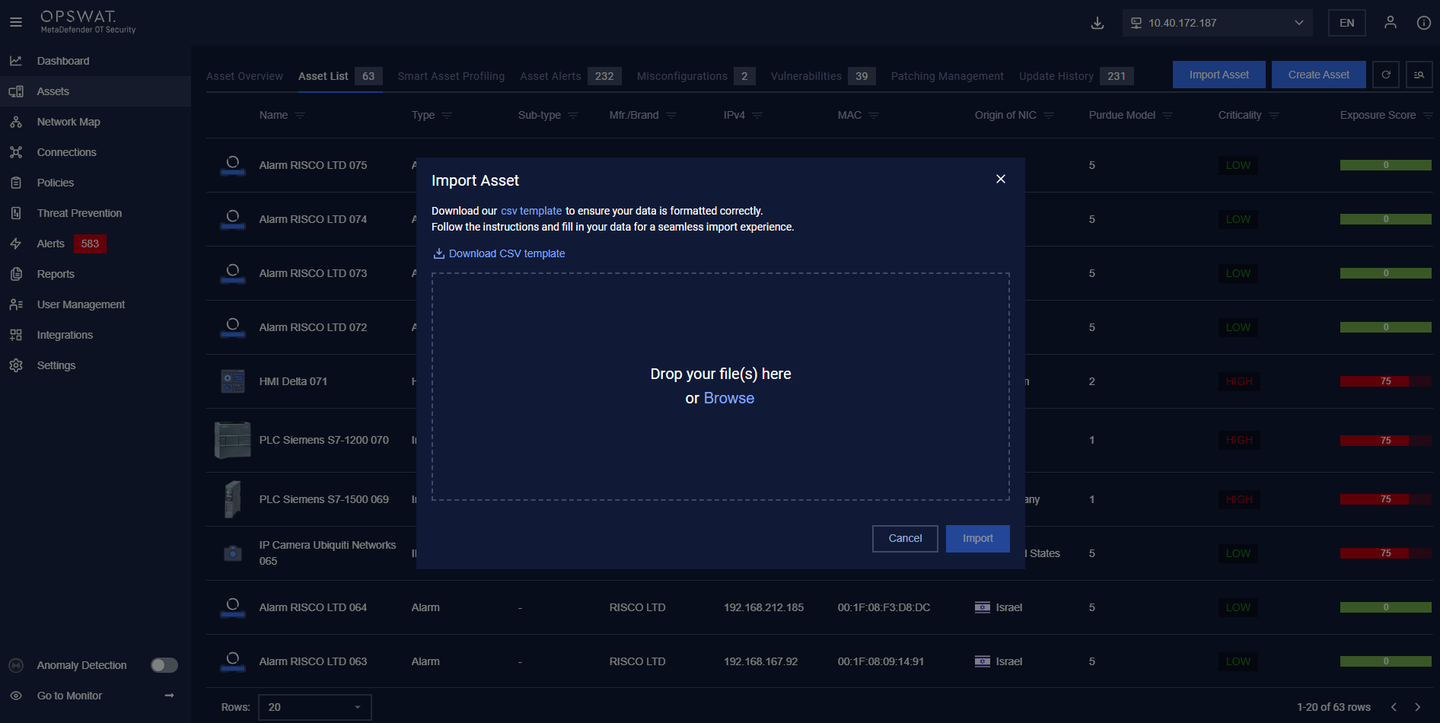Open the Criticality column filter

point(1274,116)
